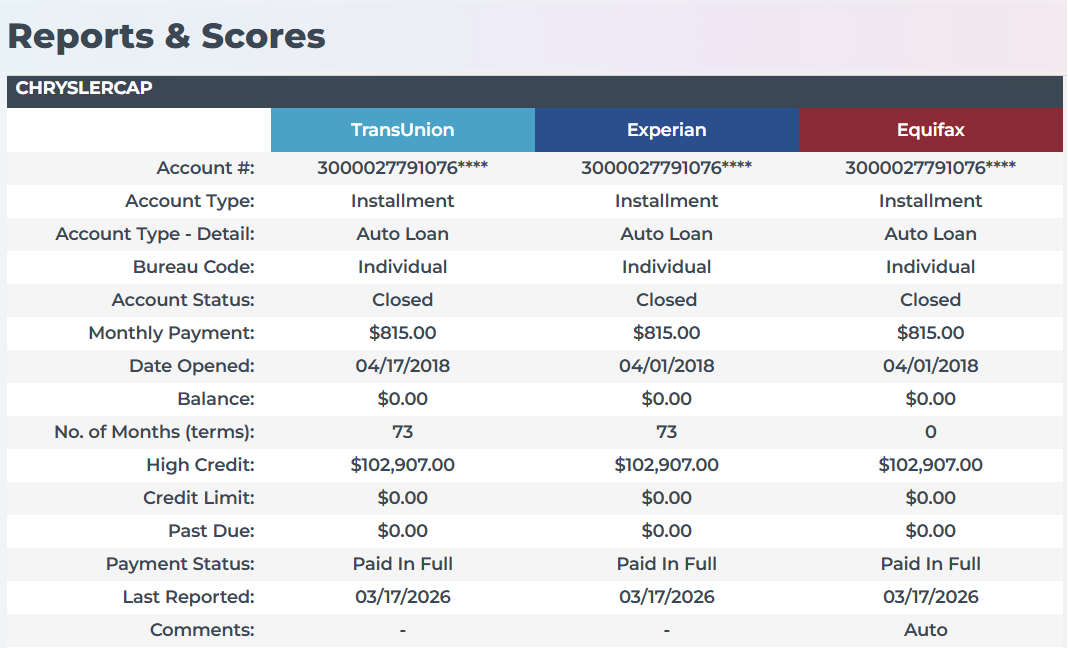Click Equifax Individual value
This screenshot has height=648, width=1068.
click(930, 267)
